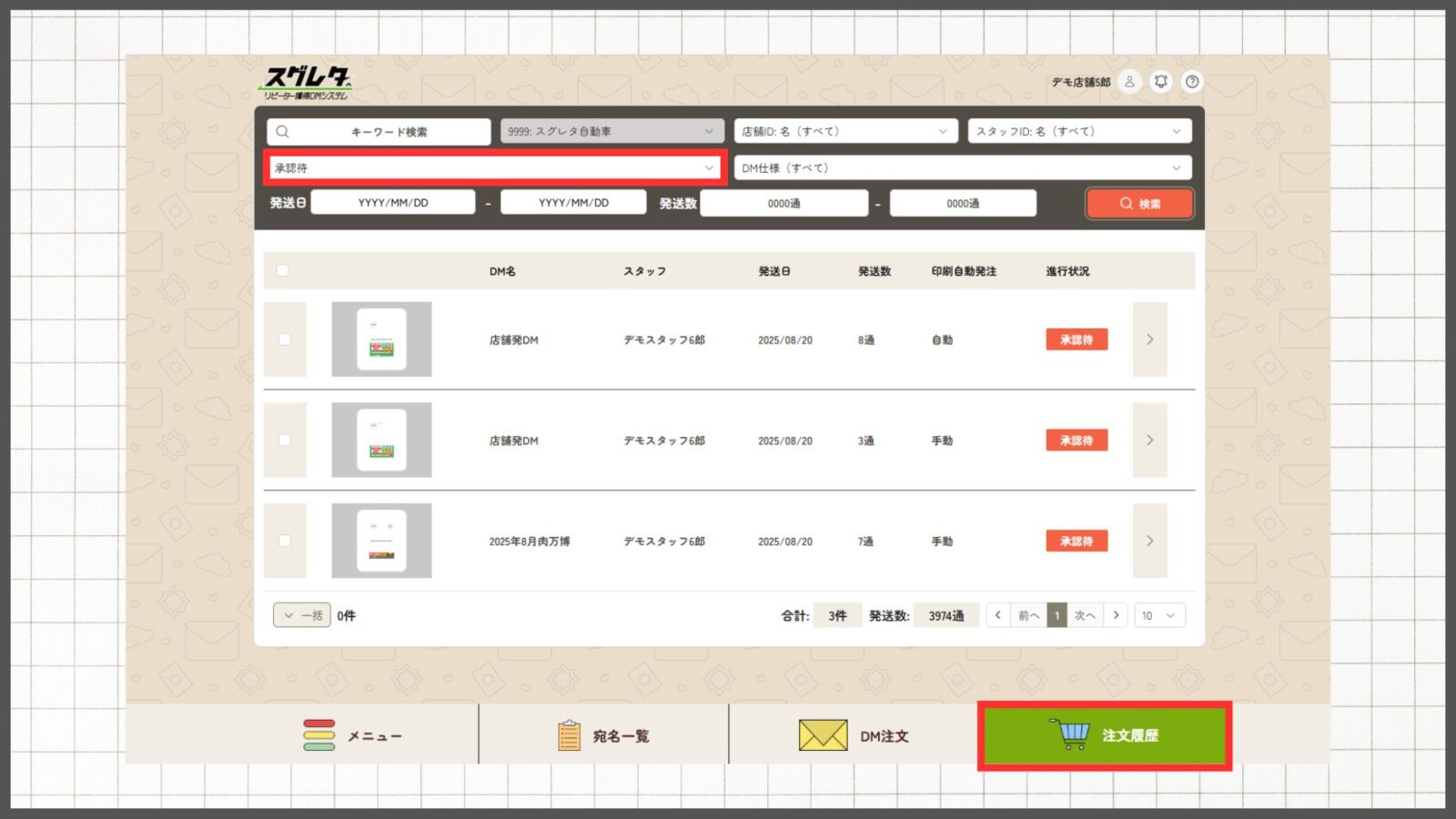Open the メニュー tab
Image resolution: width=1456 pixels, height=819 pixels.
pos(353,735)
